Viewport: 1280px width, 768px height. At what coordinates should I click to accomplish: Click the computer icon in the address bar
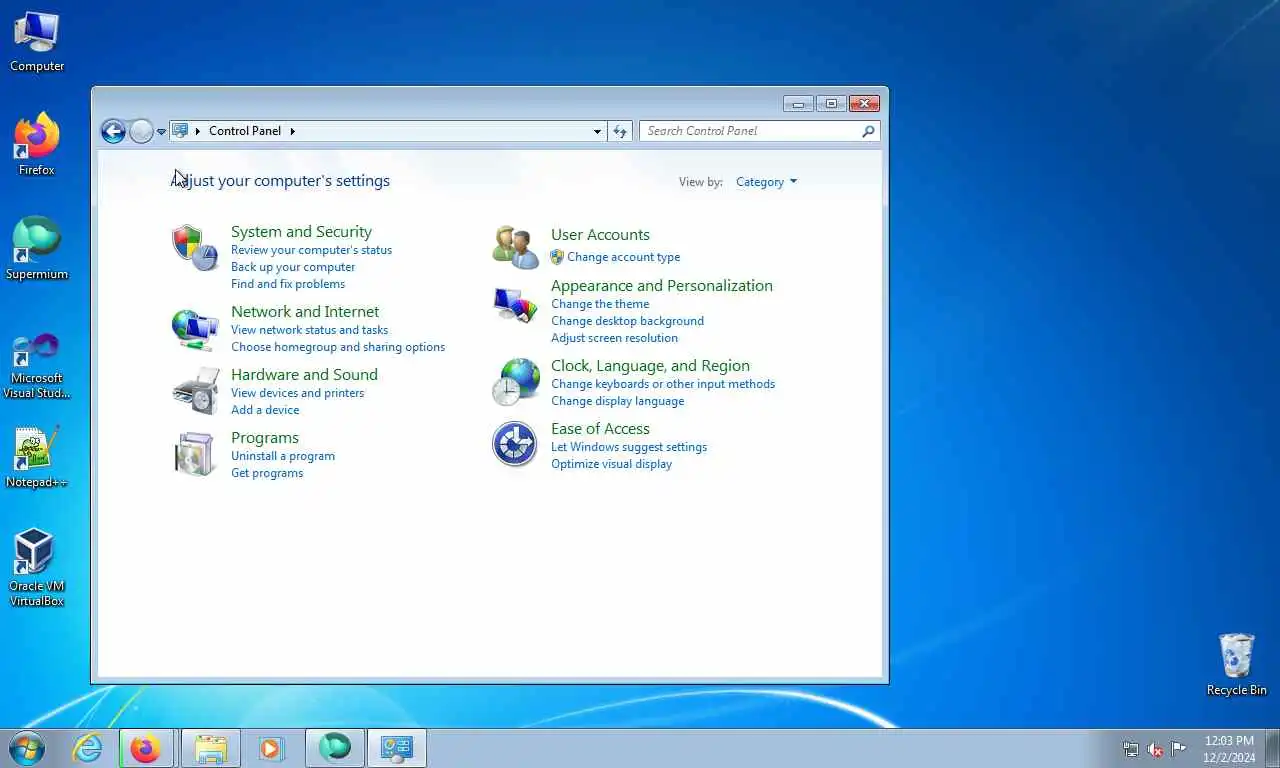pos(180,131)
